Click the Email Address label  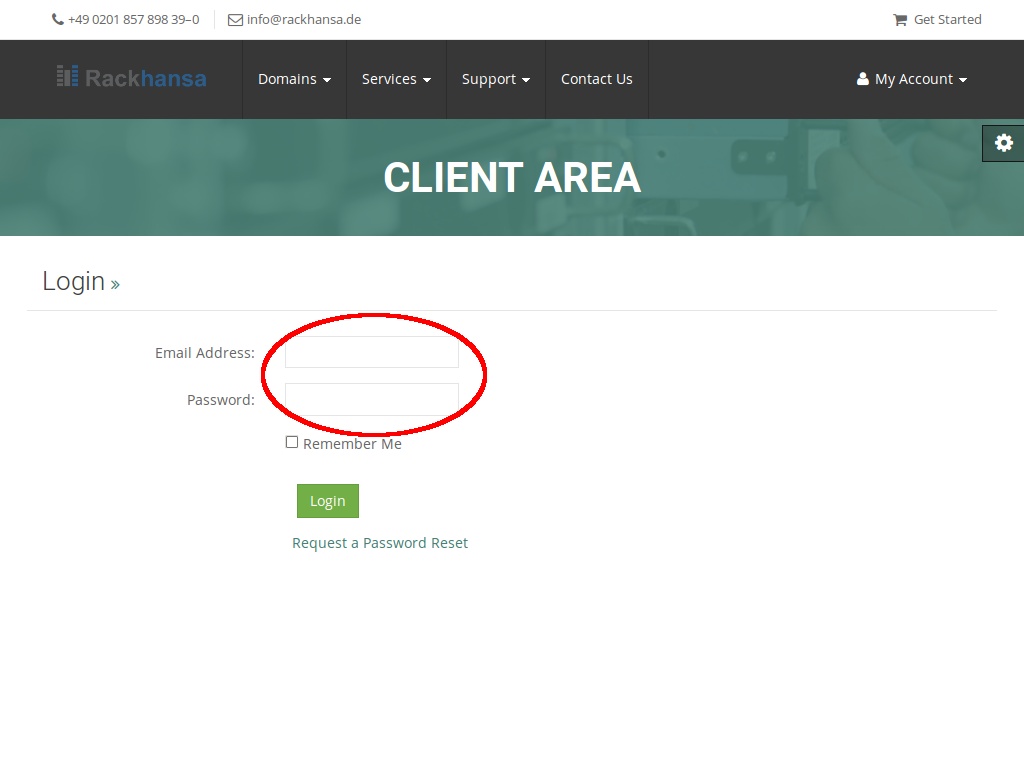coord(205,353)
